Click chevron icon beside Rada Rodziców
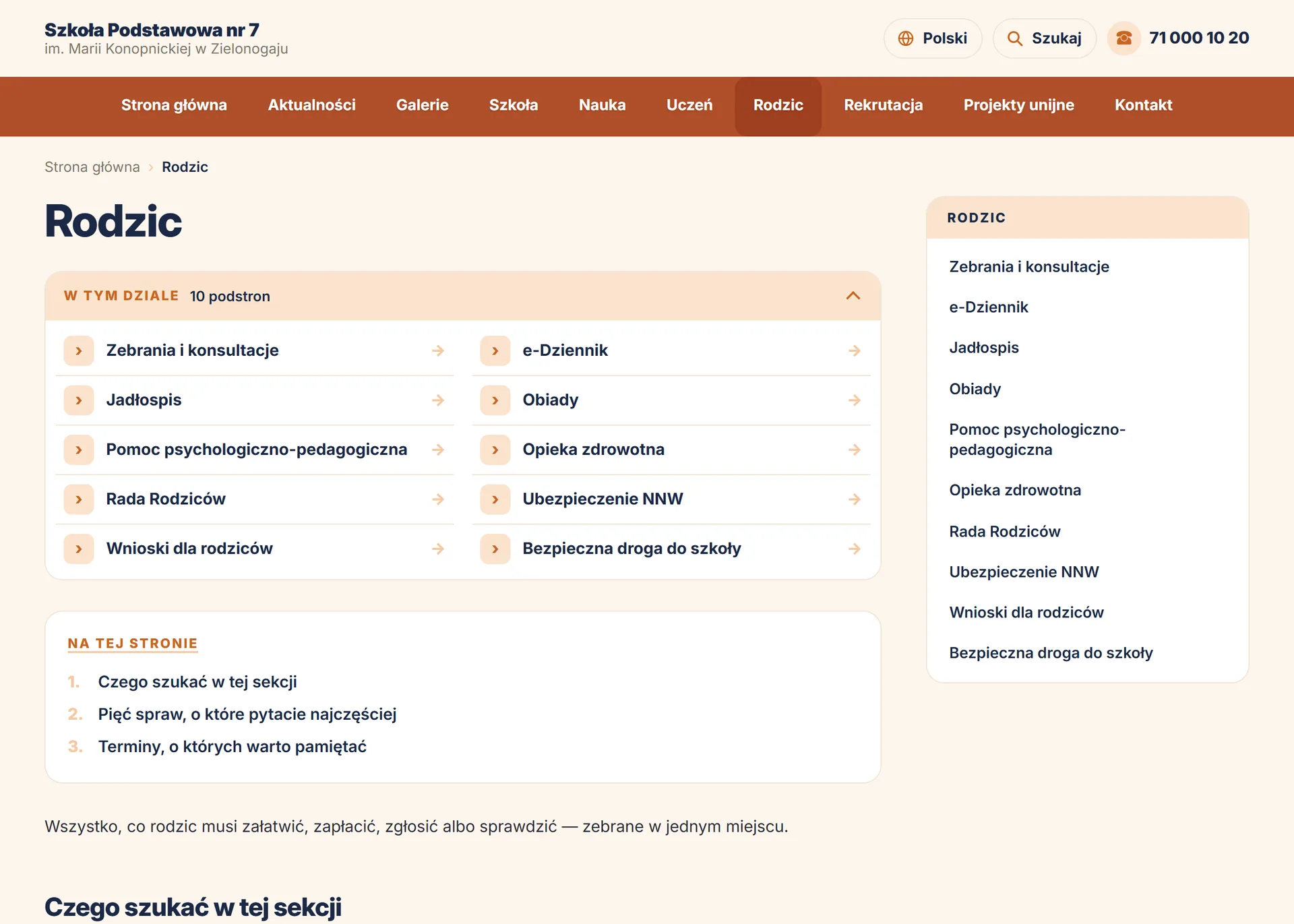Viewport: 1294px width, 924px height. tap(79, 499)
